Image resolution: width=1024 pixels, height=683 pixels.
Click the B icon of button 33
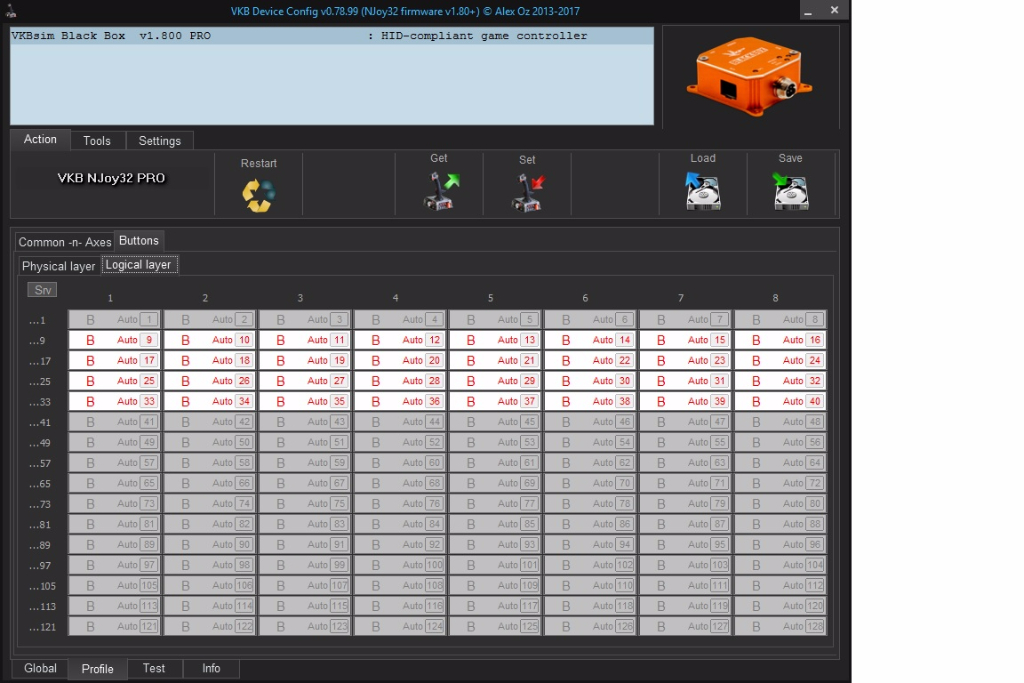coord(90,401)
